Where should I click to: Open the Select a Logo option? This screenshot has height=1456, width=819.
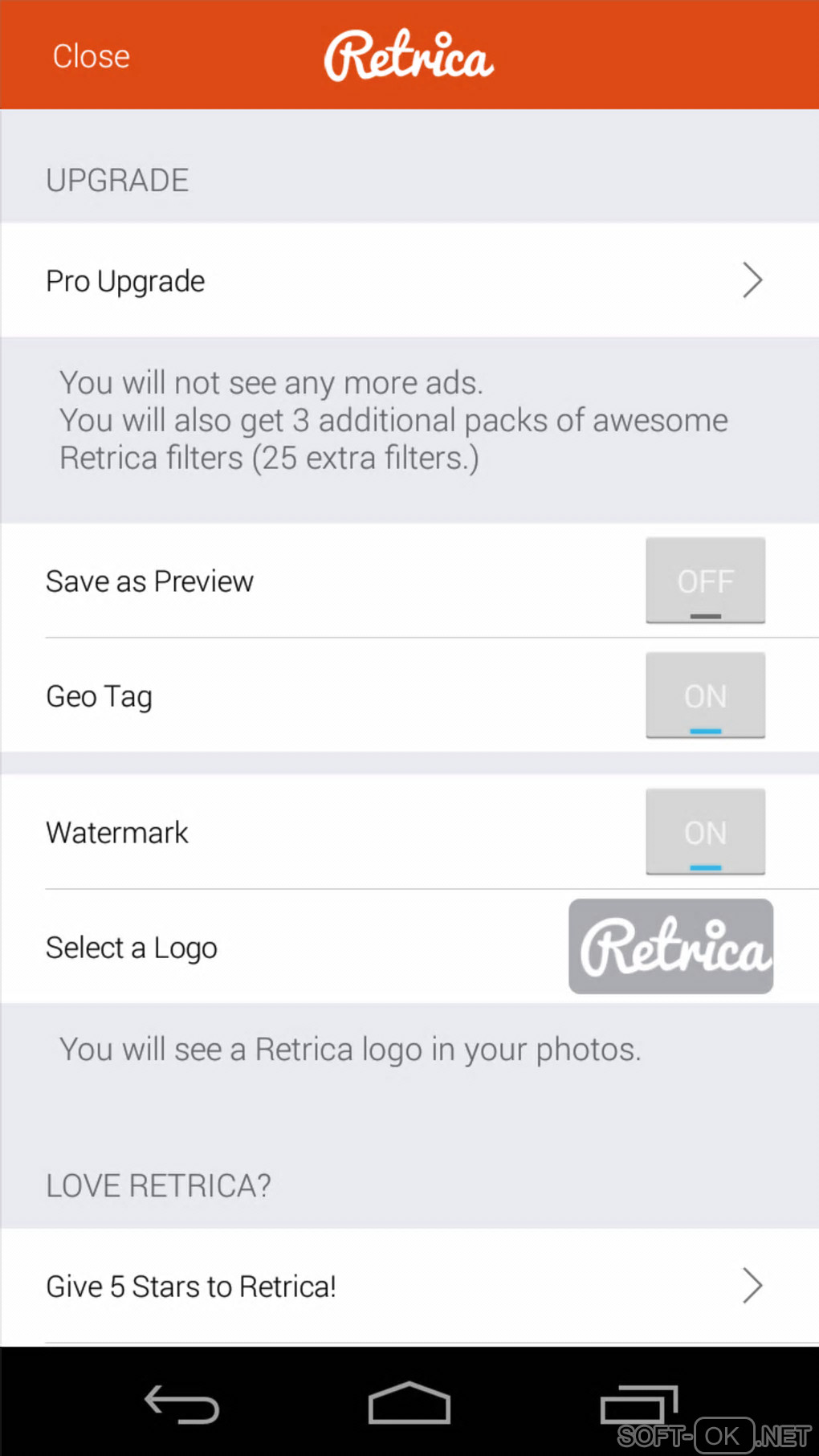pos(132,948)
